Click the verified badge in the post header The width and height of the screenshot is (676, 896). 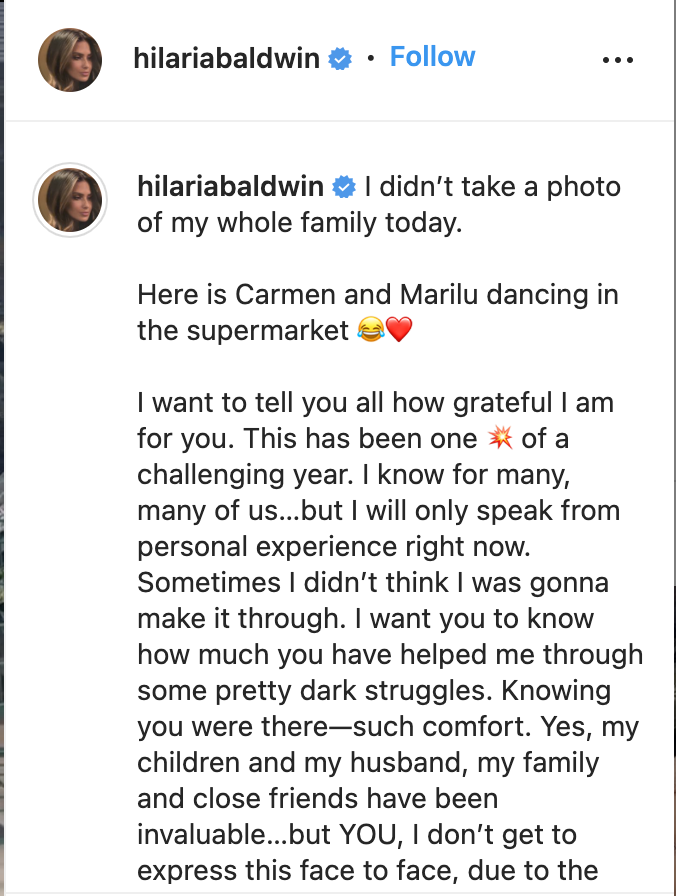point(341,59)
